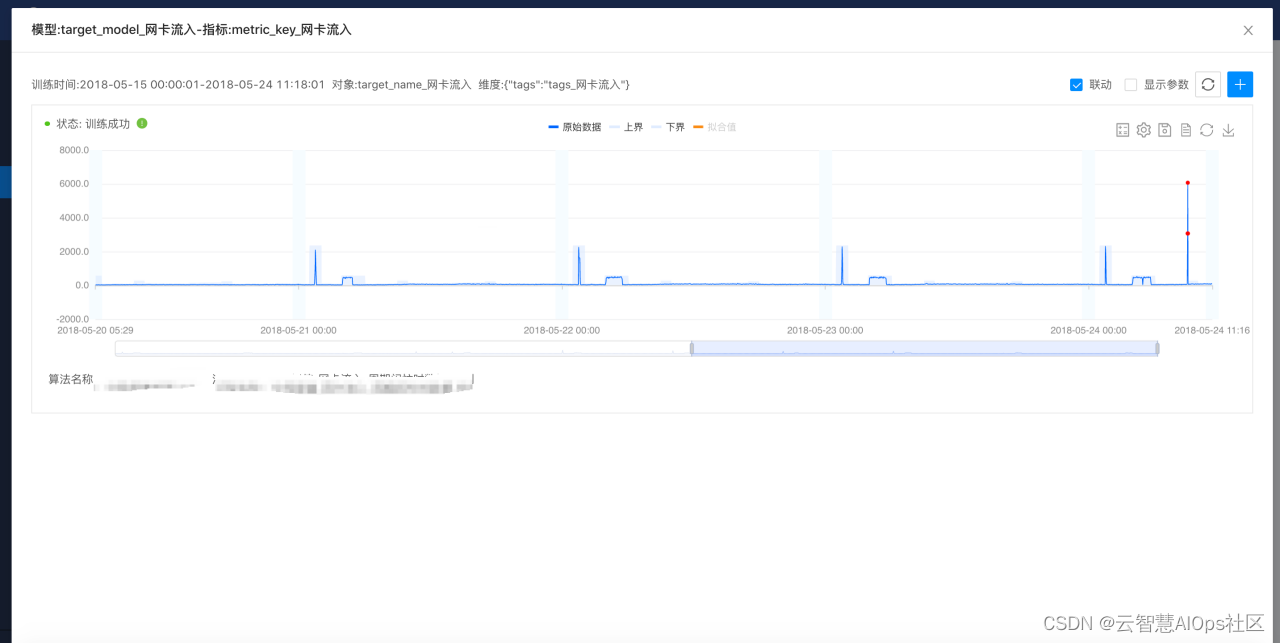Click the 训练时间 range text

tap(178, 85)
